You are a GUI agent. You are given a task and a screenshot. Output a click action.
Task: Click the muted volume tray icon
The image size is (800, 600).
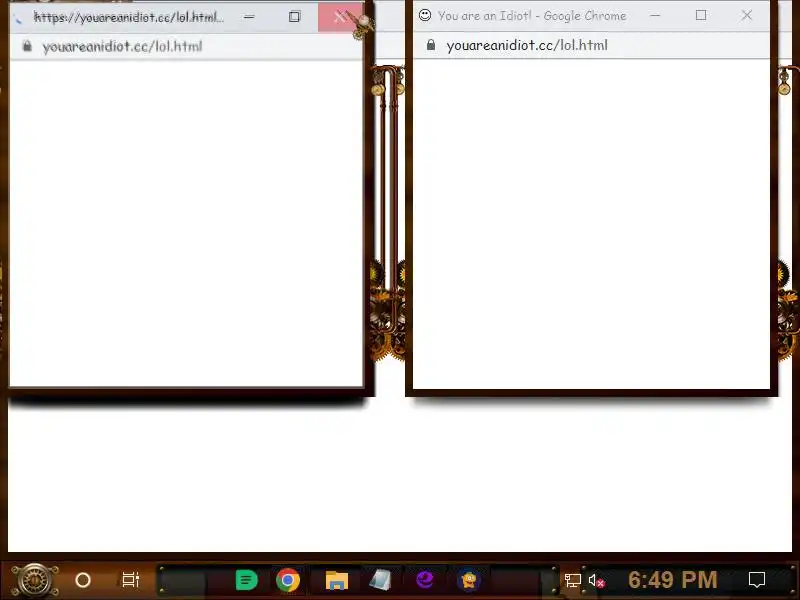[596, 581]
